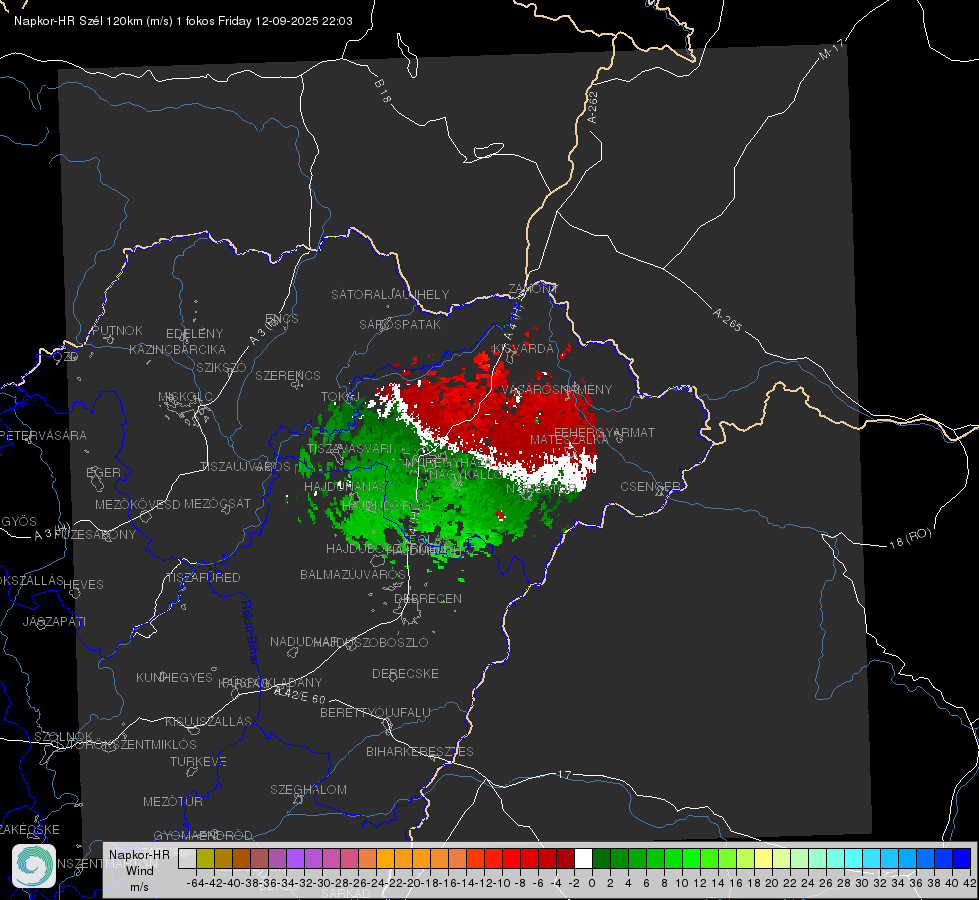
Task: Click the MEZŐKÖVESD city label
Action: (x=137, y=504)
